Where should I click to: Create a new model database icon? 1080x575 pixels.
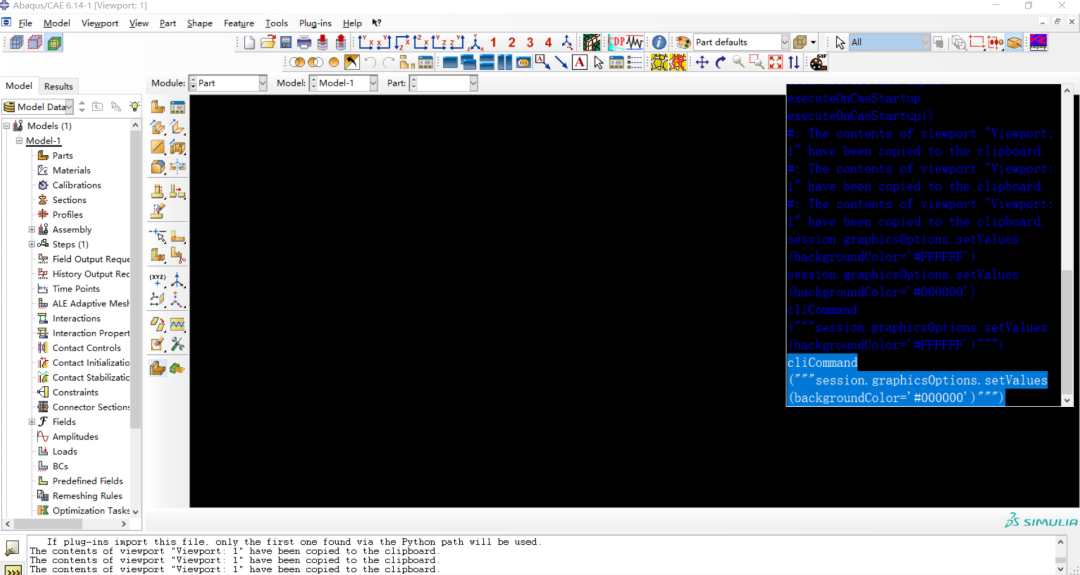[x=249, y=43]
